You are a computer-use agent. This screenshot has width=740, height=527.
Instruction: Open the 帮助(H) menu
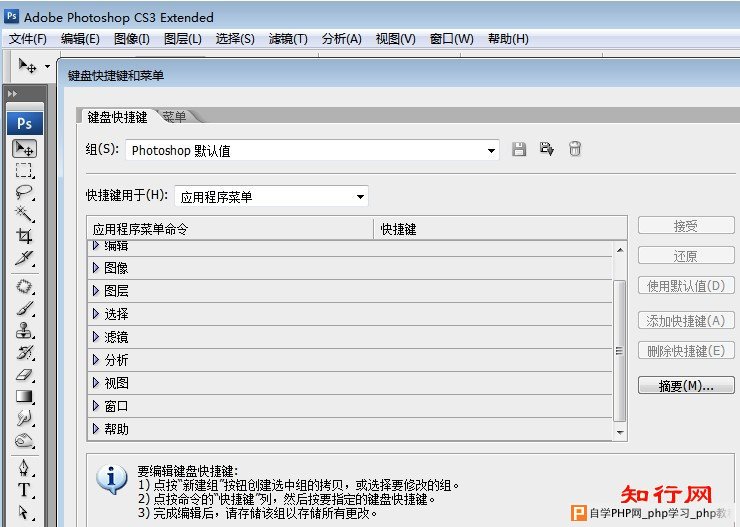(508, 39)
